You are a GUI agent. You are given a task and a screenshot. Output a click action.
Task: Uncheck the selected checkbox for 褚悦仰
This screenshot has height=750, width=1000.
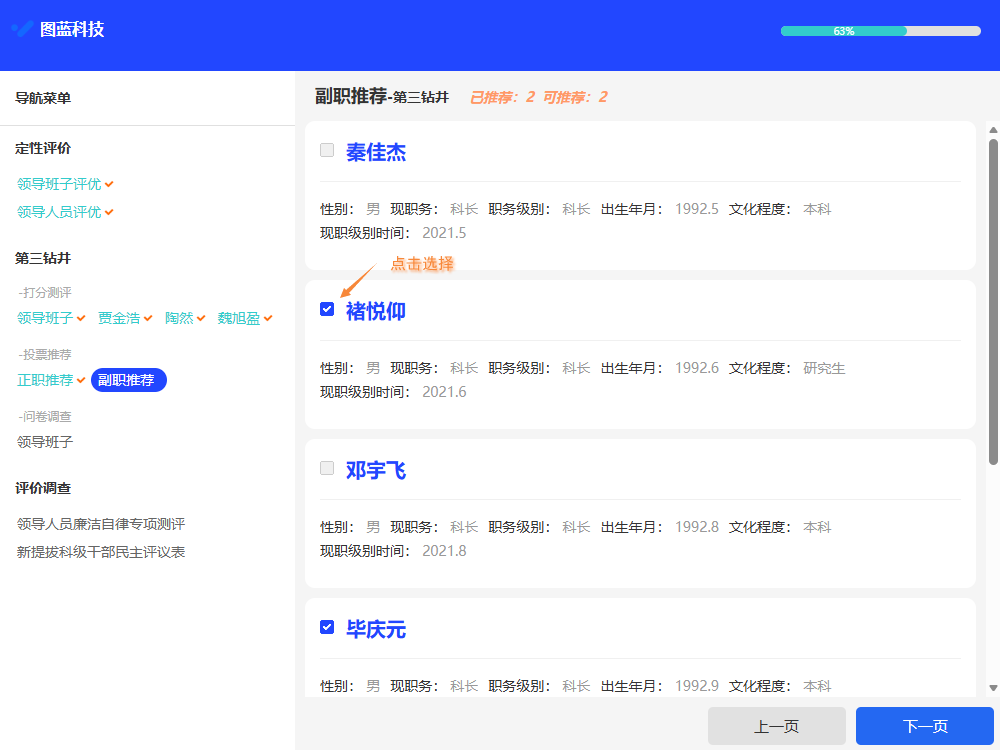click(x=326, y=309)
